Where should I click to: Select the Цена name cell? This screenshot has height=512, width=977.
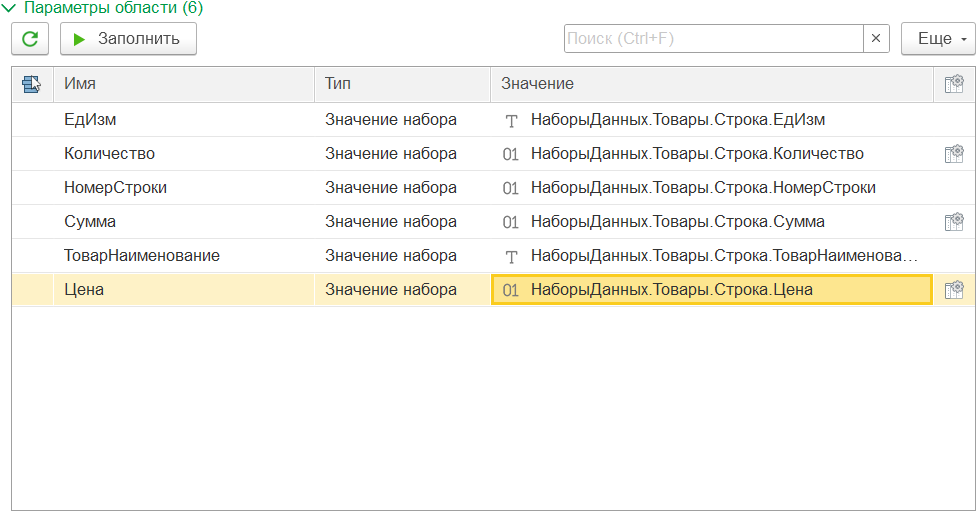pyautogui.click(x=184, y=290)
